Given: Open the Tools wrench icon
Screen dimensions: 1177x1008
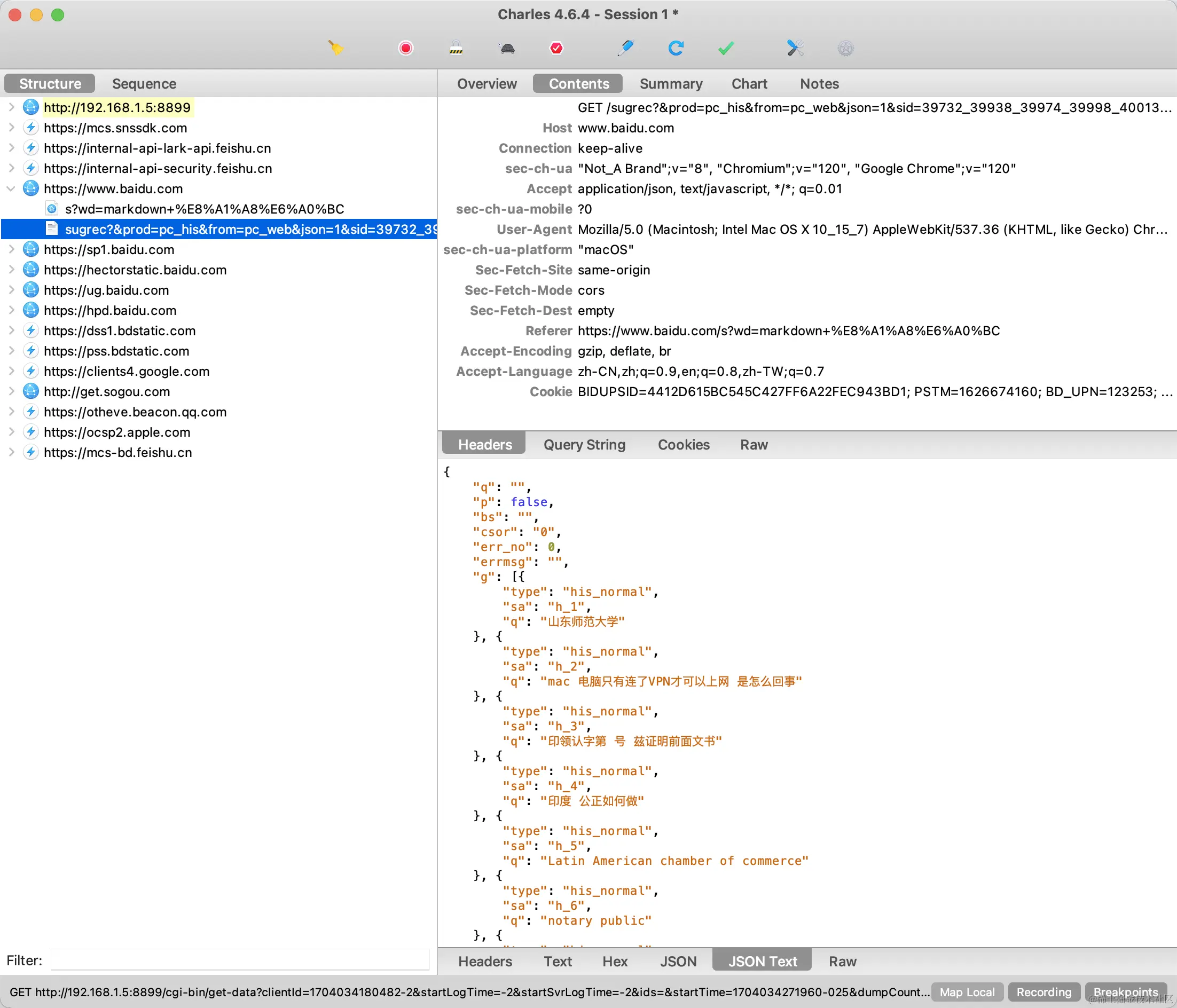Looking at the screenshot, I should [795, 48].
